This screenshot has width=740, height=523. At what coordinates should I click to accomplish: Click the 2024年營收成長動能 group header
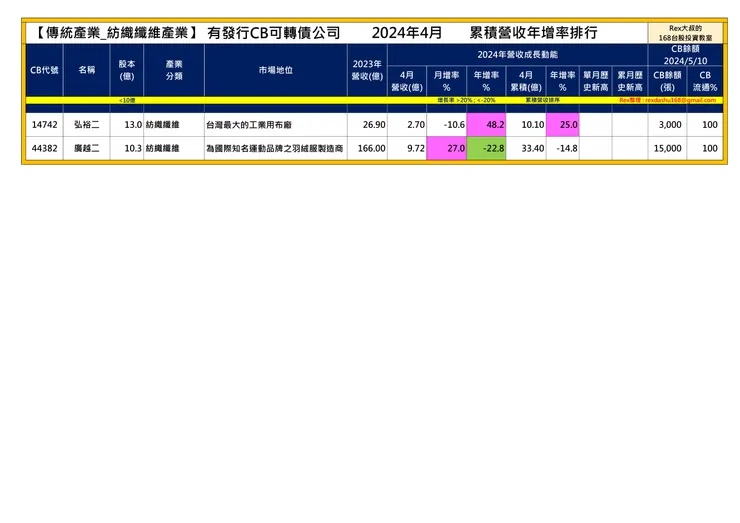point(517,55)
